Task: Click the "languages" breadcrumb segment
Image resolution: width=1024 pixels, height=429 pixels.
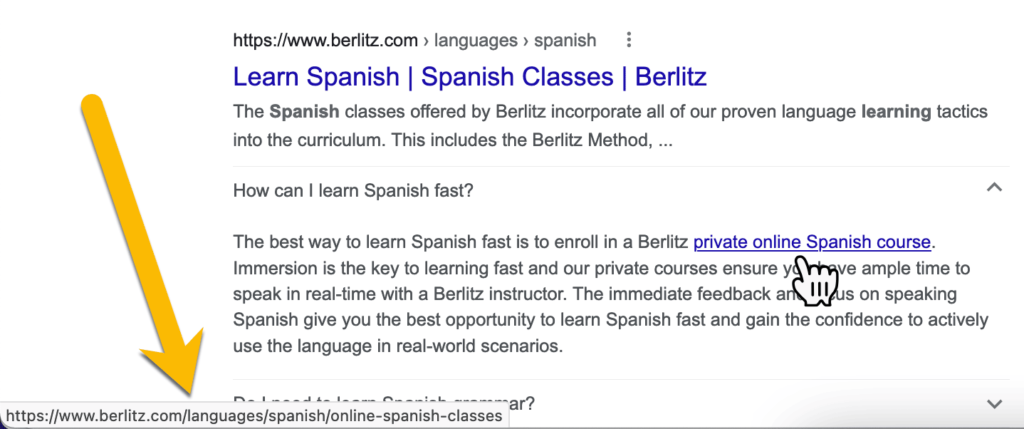Action: [x=475, y=40]
